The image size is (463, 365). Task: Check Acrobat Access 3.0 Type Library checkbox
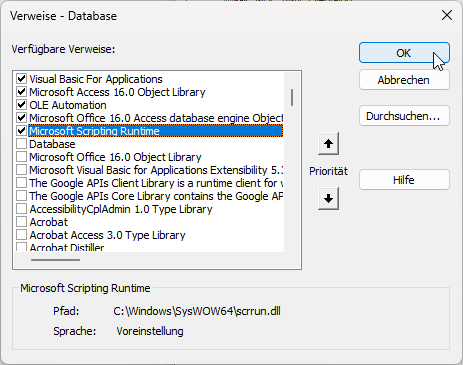[22, 235]
